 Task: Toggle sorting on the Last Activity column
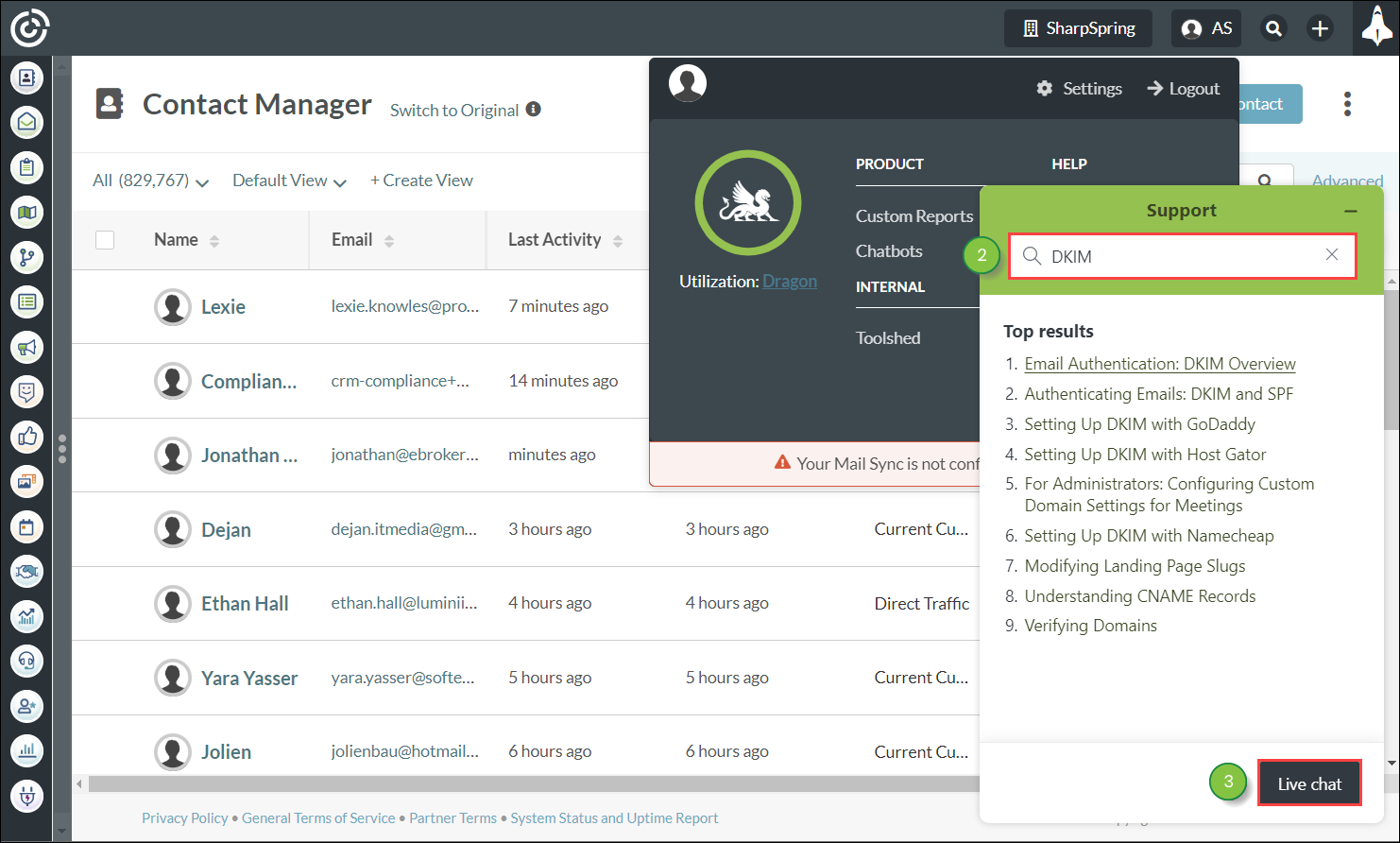(x=618, y=241)
